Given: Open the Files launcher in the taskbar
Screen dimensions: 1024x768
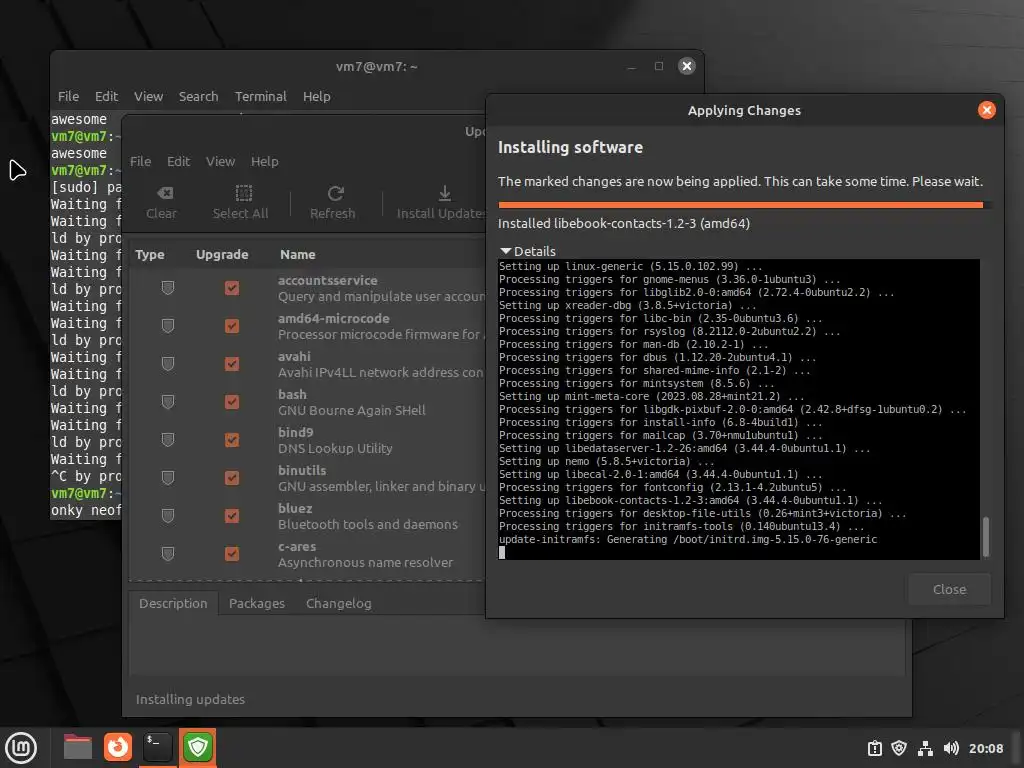Looking at the screenshot, I should pyautogui.click(x=78, y=747).
